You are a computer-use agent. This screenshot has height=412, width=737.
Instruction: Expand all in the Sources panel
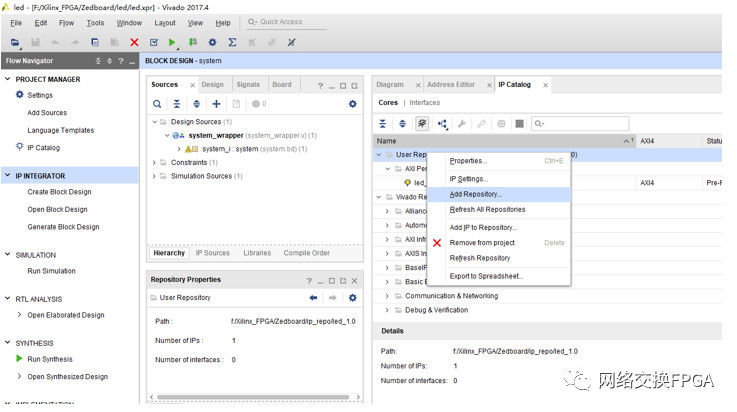pyautogui.click(x=196, y=104)
